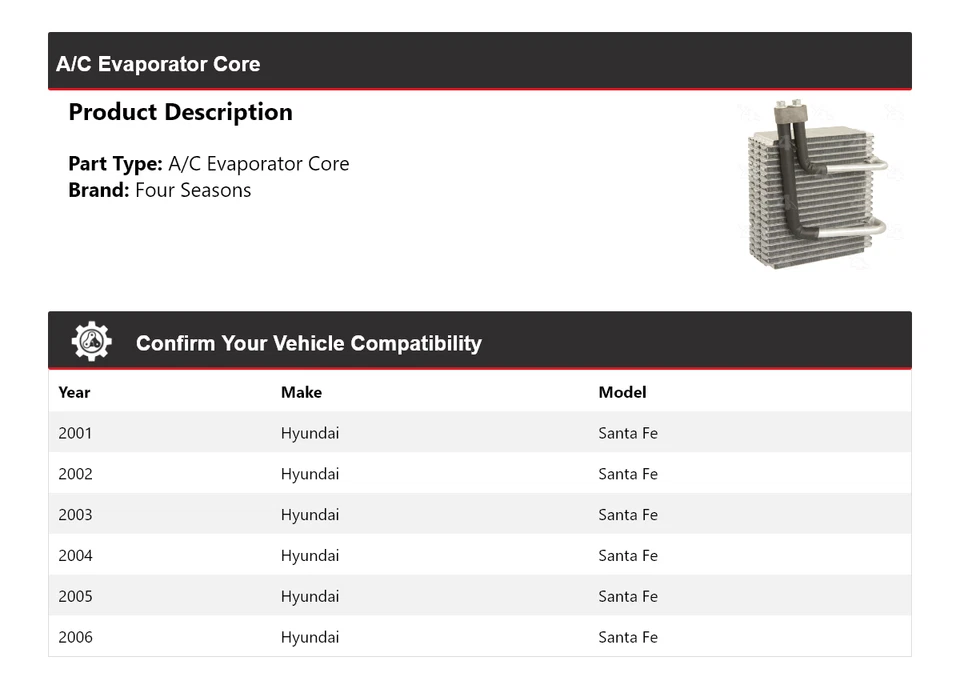Screen dimensions: 960x689
Task: Click the 2004 year cell
Action: click(x=75, y=556)
